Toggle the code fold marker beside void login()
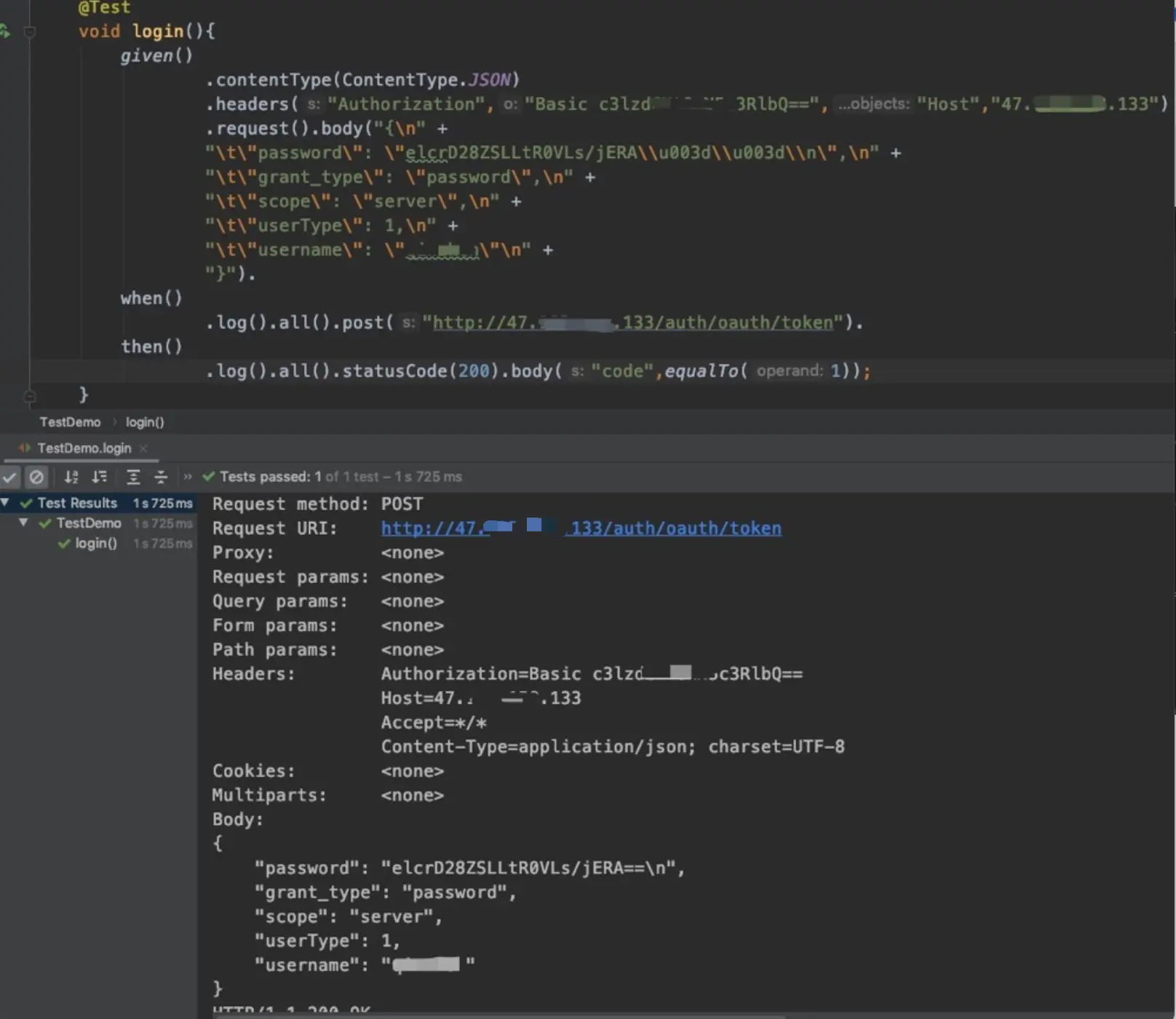Viewport: 1176px width, 1019px height. (29, 32)
